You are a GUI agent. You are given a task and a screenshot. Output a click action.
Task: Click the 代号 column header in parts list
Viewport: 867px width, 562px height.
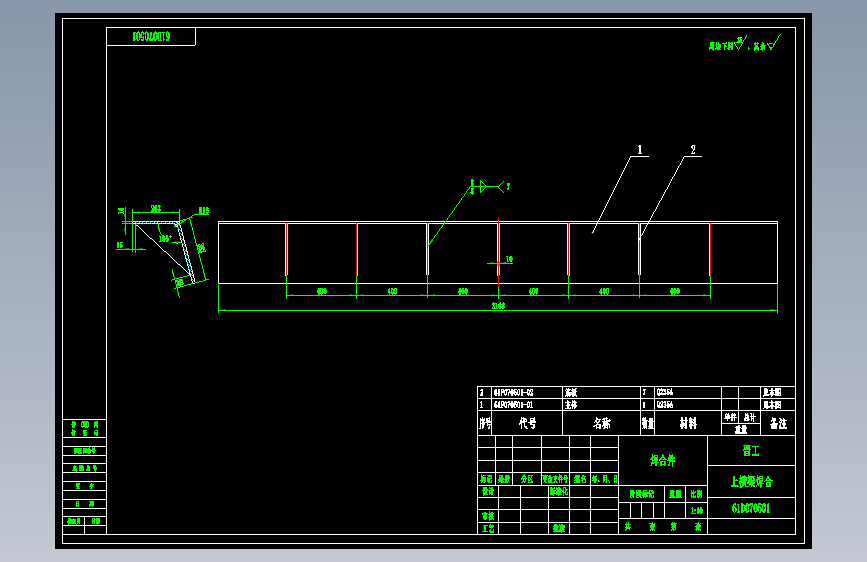[x=527, y=423]
